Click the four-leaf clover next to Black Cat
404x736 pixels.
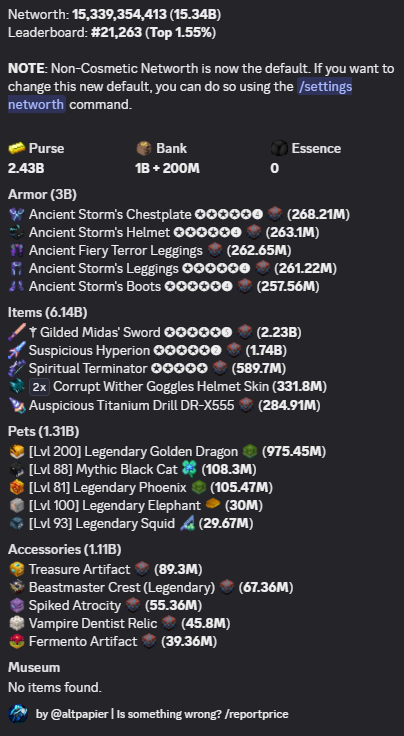(x=190, y=469)
